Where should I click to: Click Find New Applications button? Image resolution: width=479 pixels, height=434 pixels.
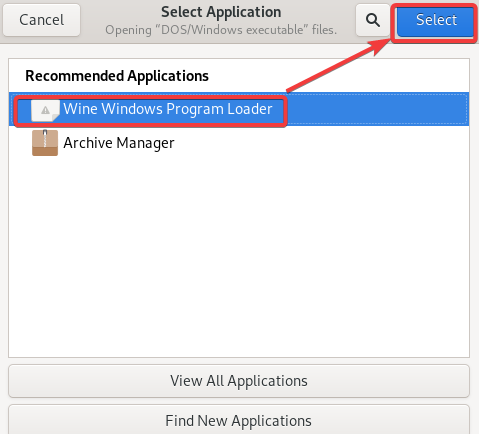click(239, 420)
